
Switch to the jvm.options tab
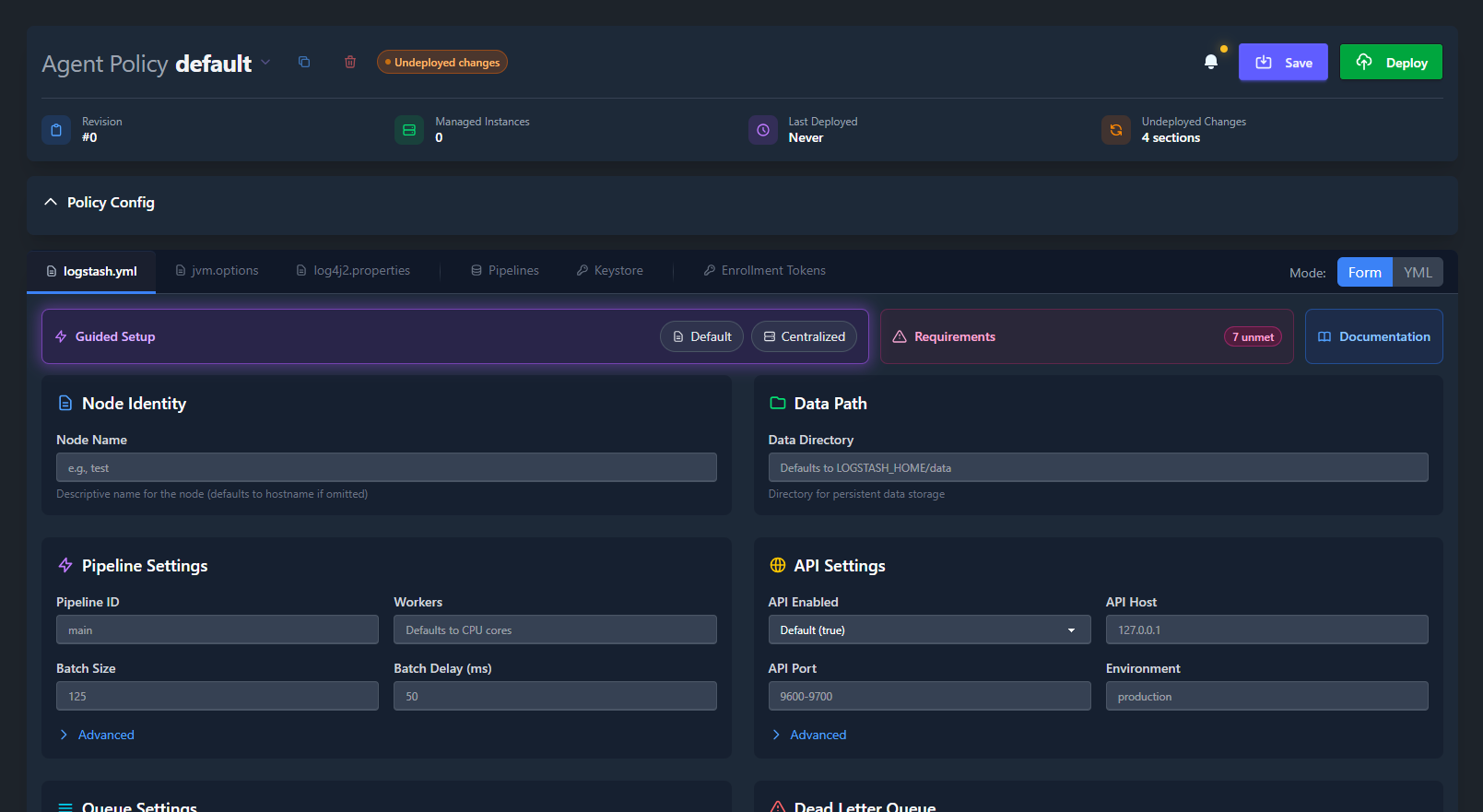[x=217, y=270]
